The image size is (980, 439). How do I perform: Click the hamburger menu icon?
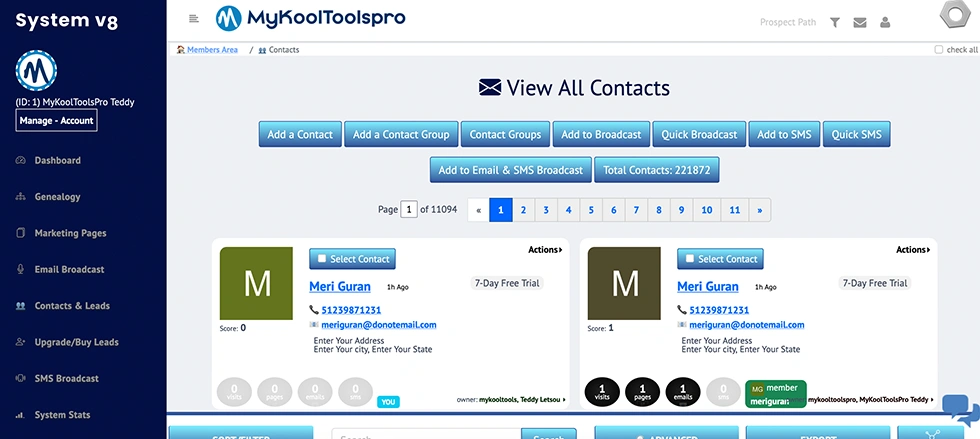193,19
